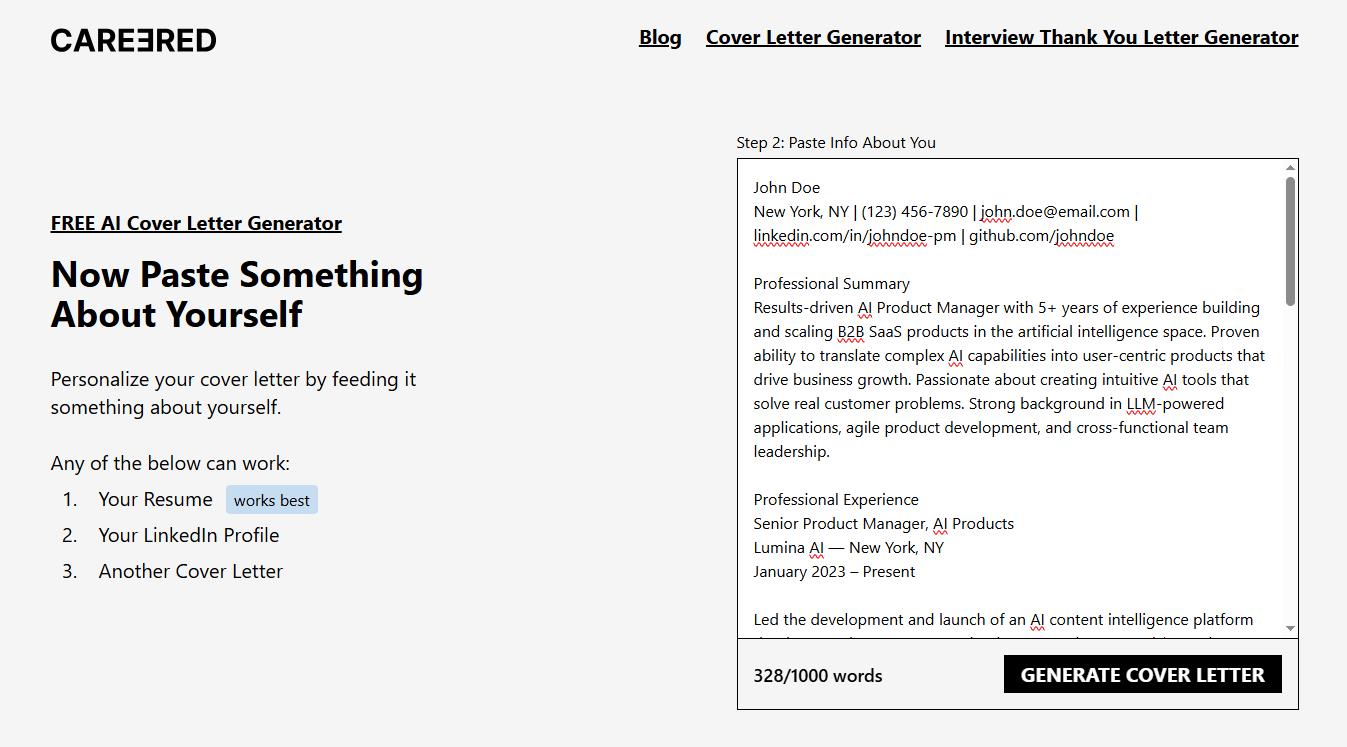Click the textarea scrollbar down arrow
This screenshot has height=747, width=1347.
[1290, 629]
